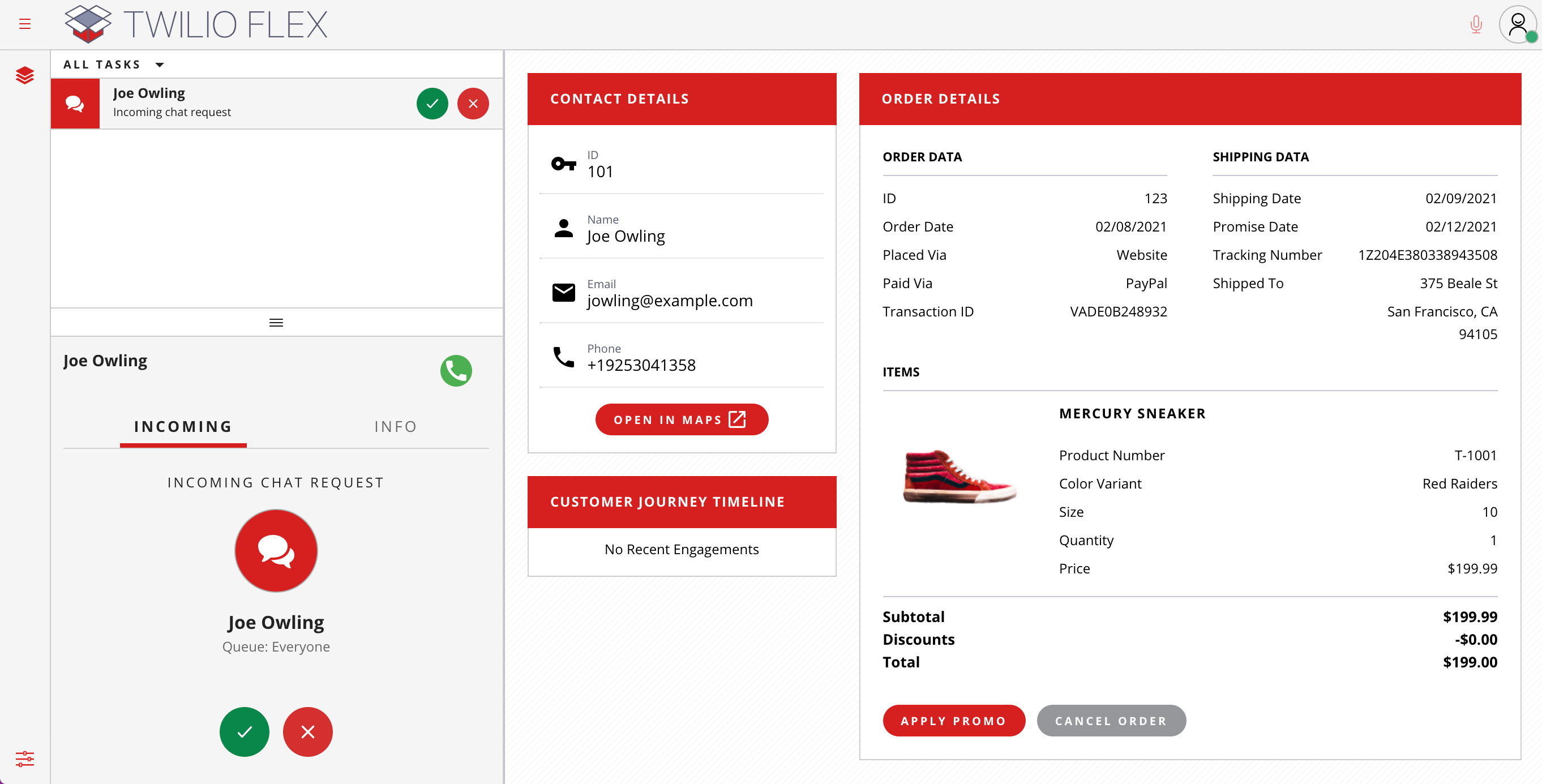This screenshot has width=1542, height=784.
Task: Open the hamburger menu
Action: pyautogui.click(x=24, y=24)
